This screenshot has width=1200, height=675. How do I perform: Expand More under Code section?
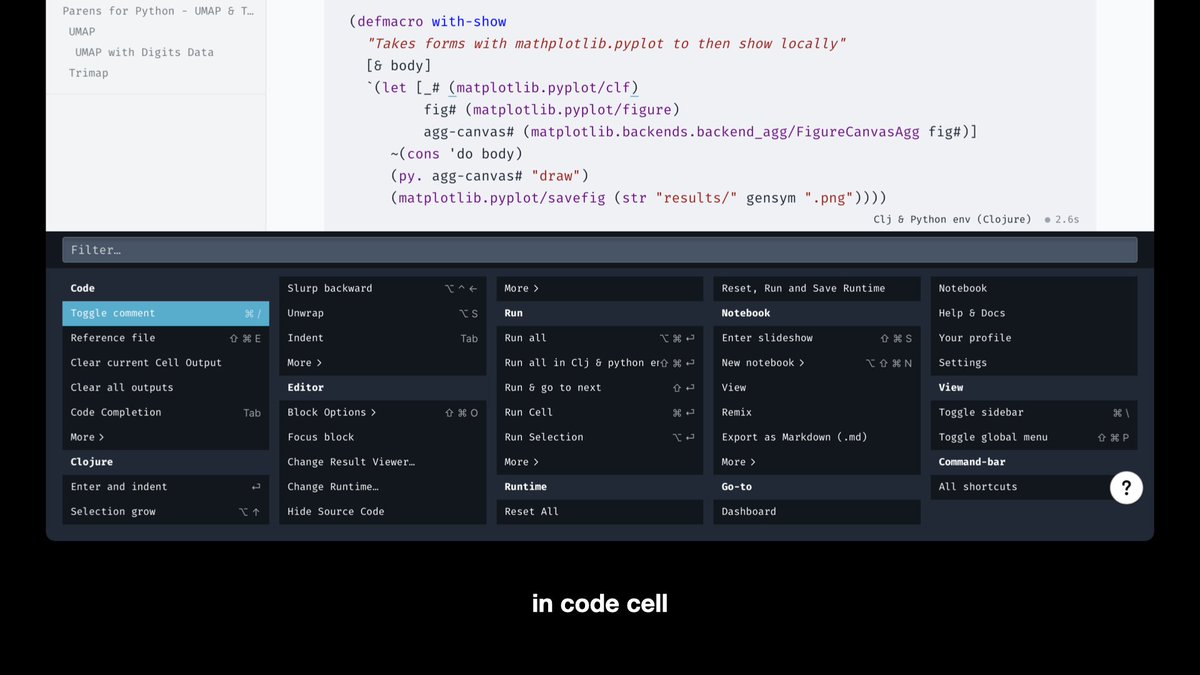click(x=165, y=437)
